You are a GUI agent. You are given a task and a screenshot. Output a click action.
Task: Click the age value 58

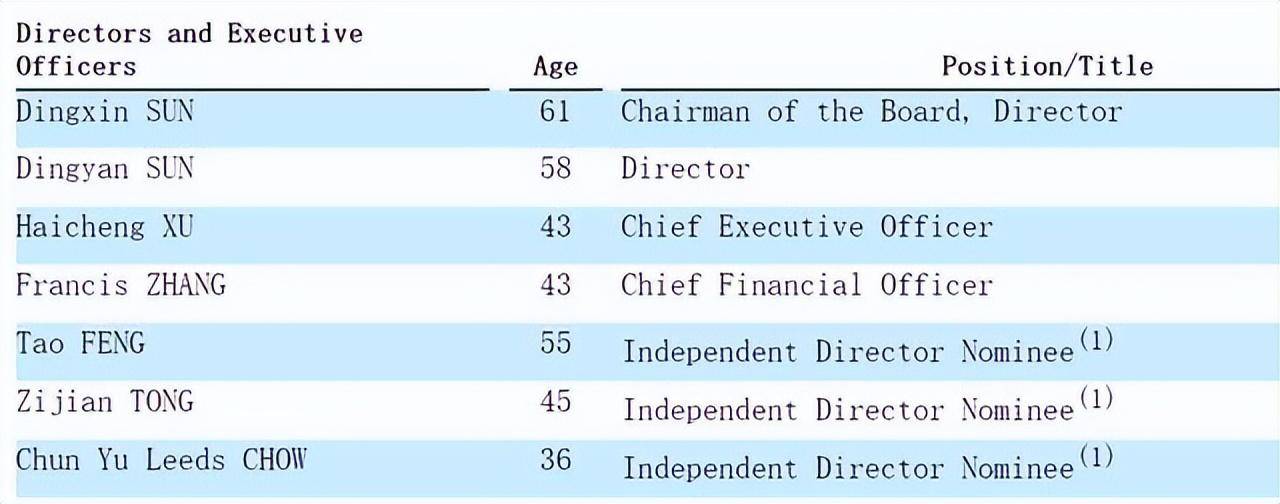(x=555, y=168)
